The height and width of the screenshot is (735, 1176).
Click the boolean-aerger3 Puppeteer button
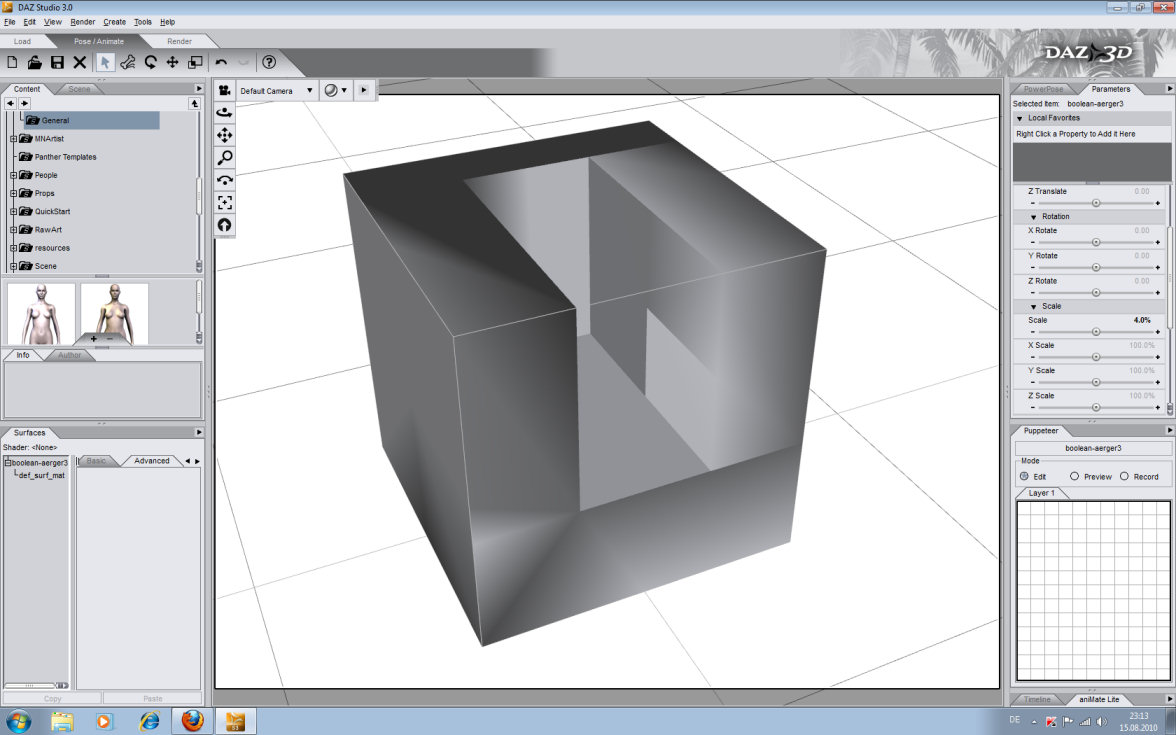[x=1093, y=448]
